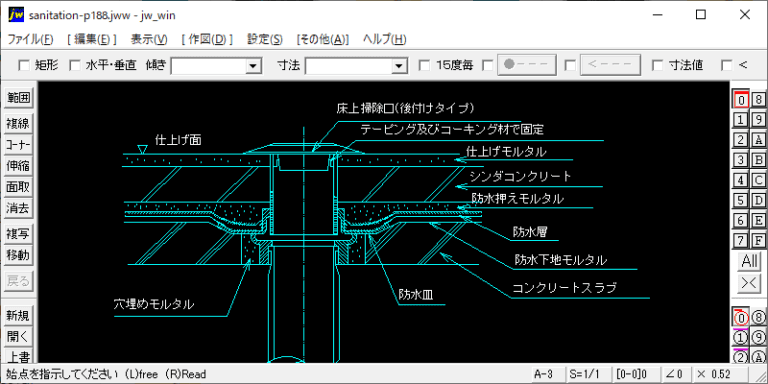
Task: Select layer B square button
Action: click(759, 160)
